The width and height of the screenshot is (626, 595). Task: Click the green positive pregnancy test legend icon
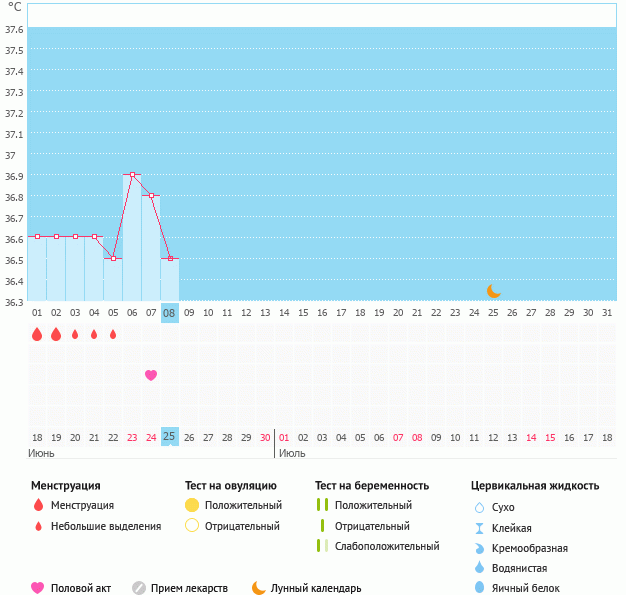click(322, 505)
